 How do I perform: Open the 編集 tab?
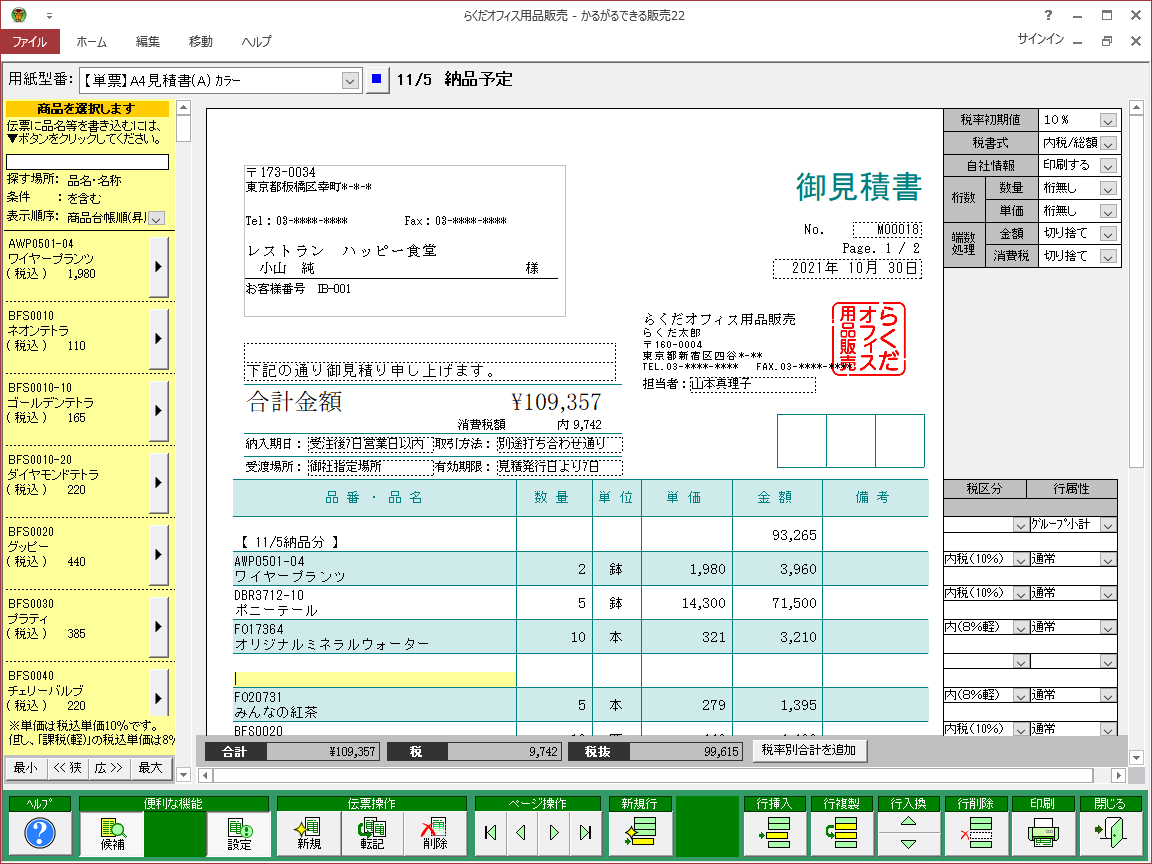[148, 42]
